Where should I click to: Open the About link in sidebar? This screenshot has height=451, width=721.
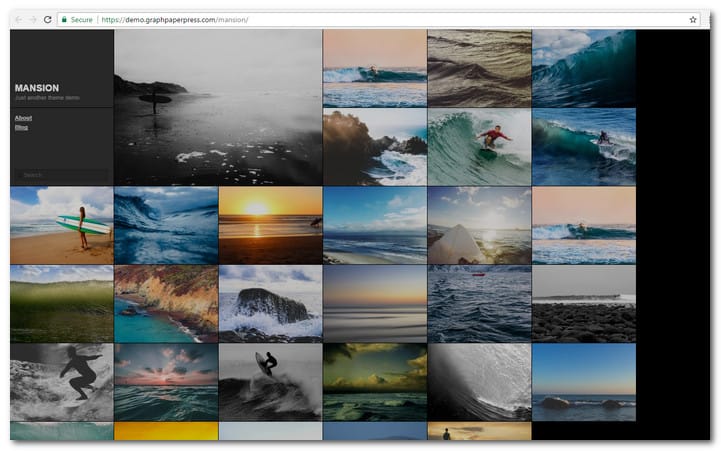point(23,118)
